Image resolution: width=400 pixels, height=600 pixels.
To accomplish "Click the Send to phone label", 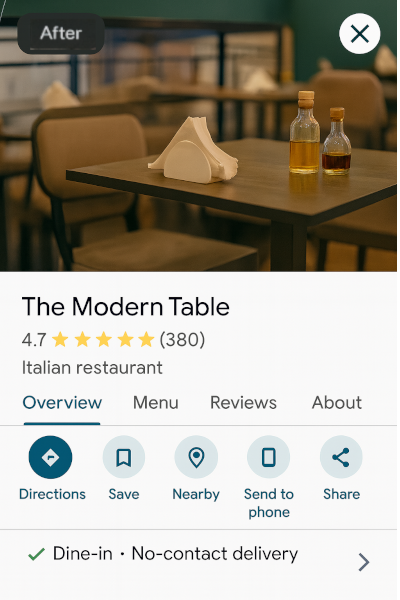I will tap(269, 503).
